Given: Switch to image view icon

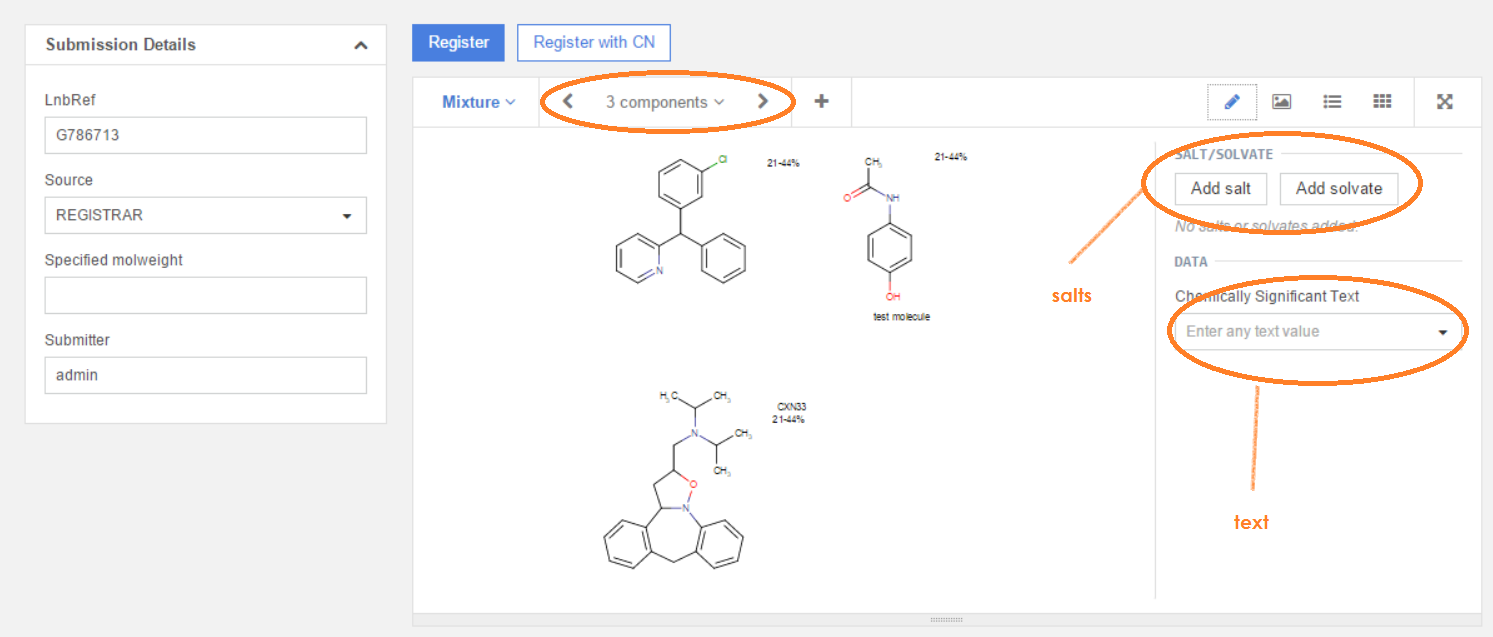Looking at the screenshot, I should click(x=1281, y=101).
